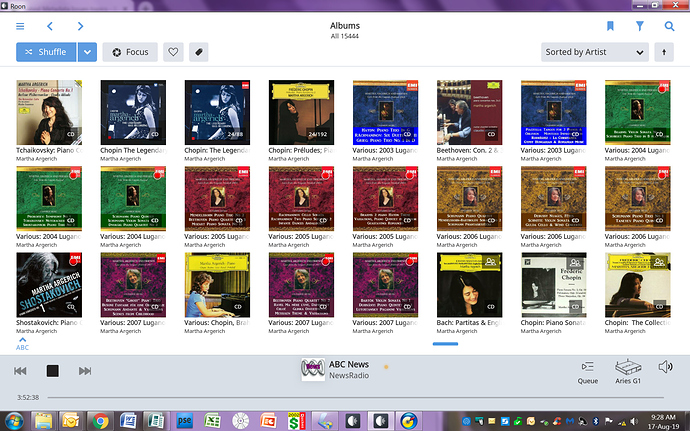The width and height of the screenshot is (690, 431).
Task: Click the 'All 15444' album count text
Action: (x=345, y=36)
